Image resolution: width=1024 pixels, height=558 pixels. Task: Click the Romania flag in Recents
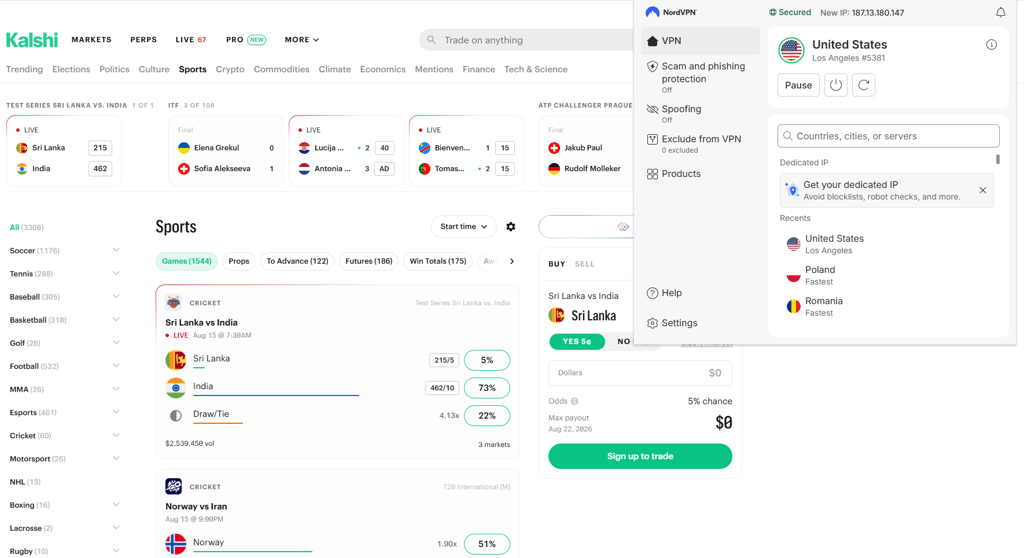(793, 306)
